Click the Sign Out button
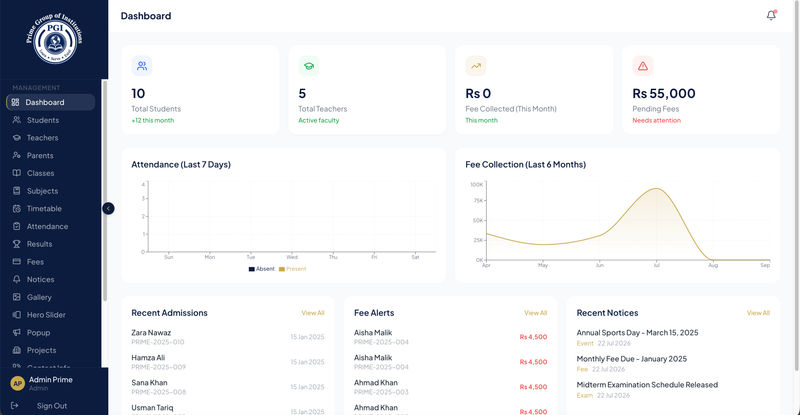 pos(52,406)
